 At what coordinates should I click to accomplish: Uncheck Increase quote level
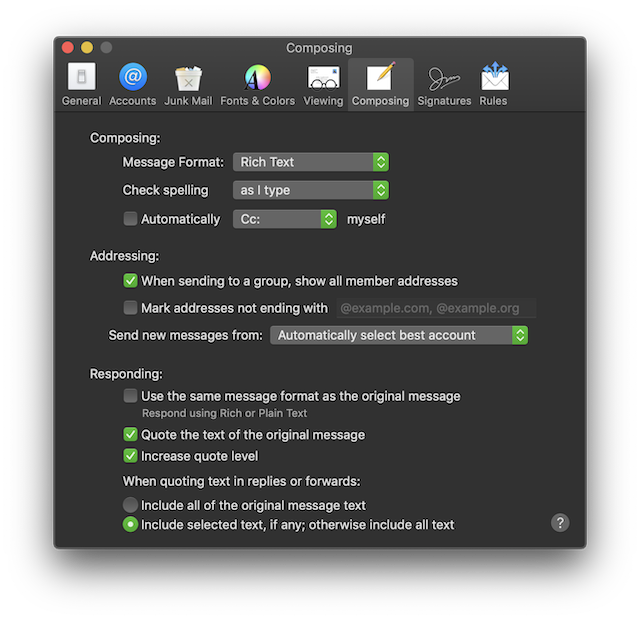(x=130, y=456)
